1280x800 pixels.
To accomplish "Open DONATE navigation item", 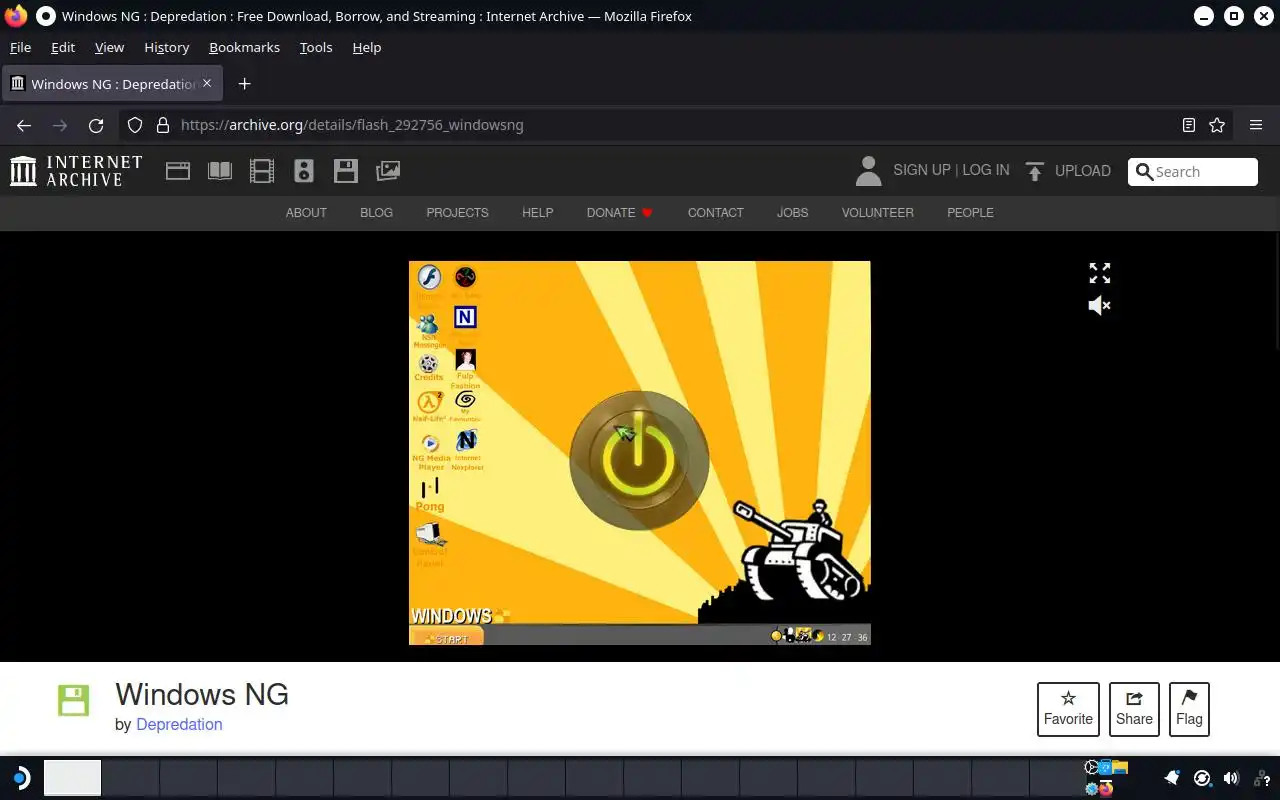I will [620, 213].
